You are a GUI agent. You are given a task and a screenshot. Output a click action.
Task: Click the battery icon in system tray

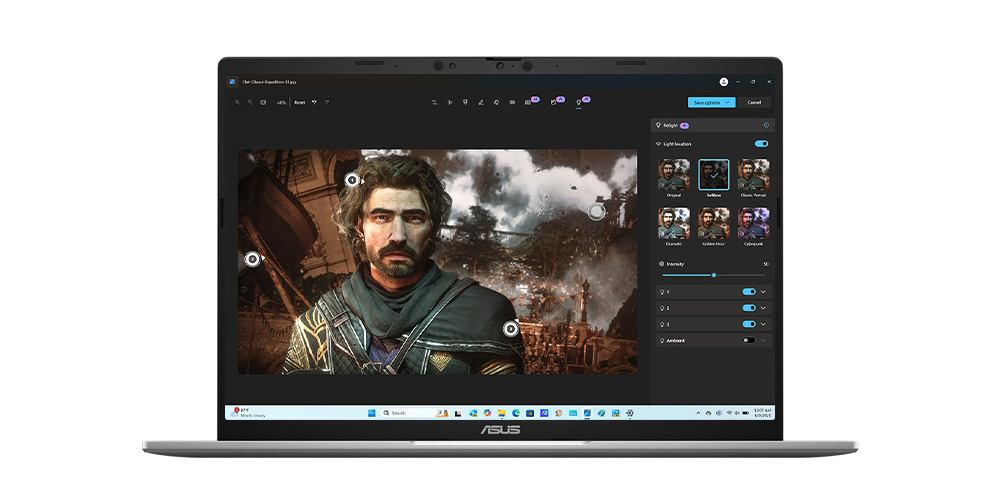point(746,413)
